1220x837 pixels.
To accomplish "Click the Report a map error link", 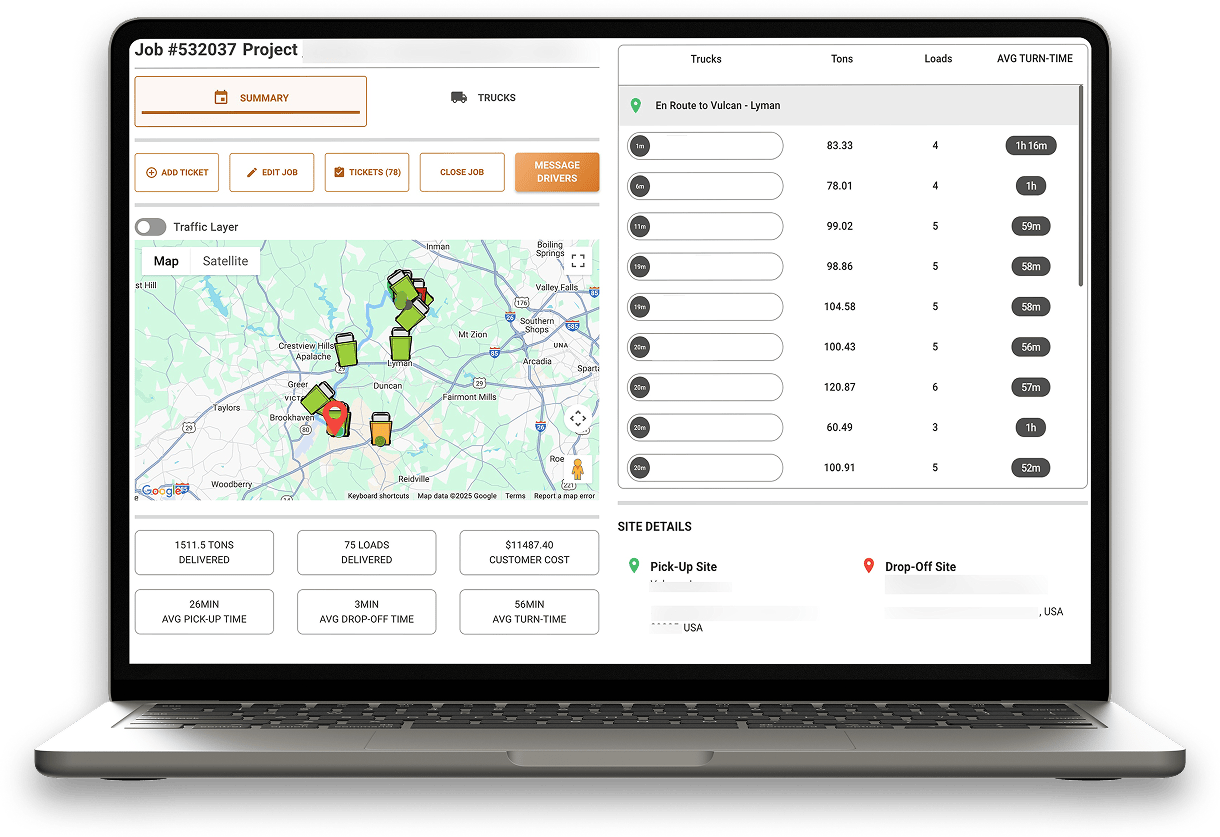I will (x=564, y=494).
